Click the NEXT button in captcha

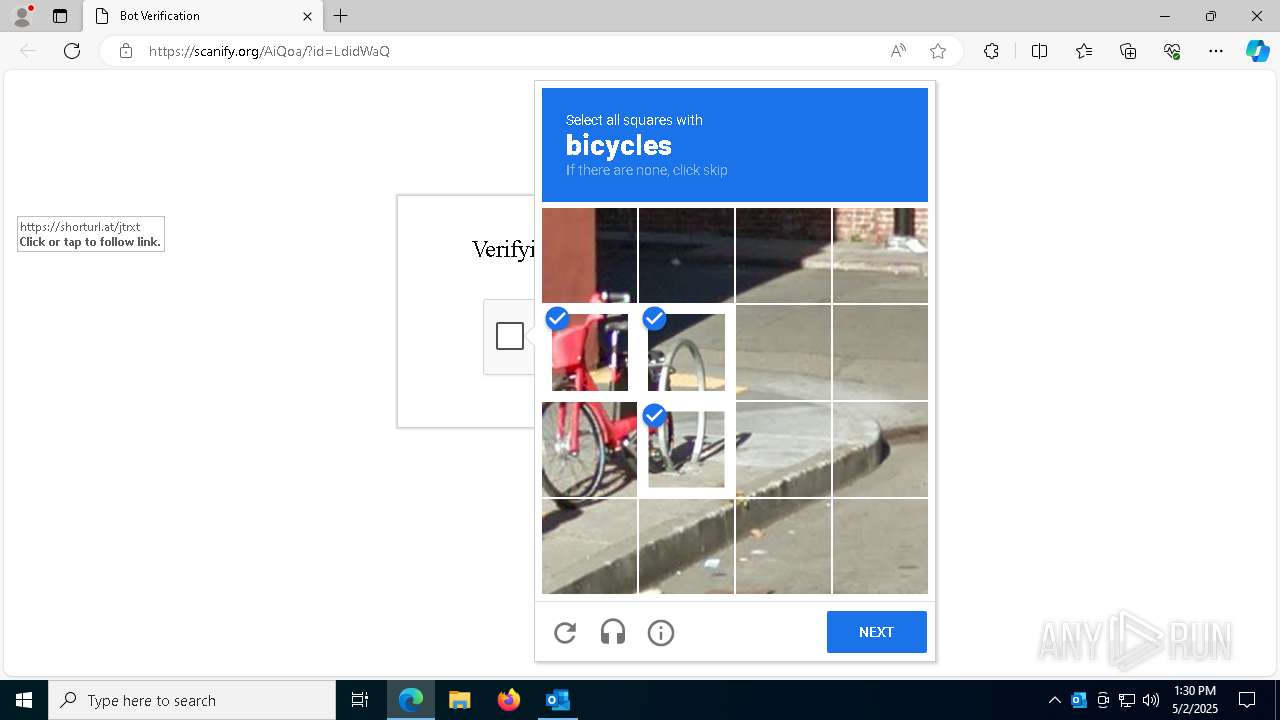(877, 632)
